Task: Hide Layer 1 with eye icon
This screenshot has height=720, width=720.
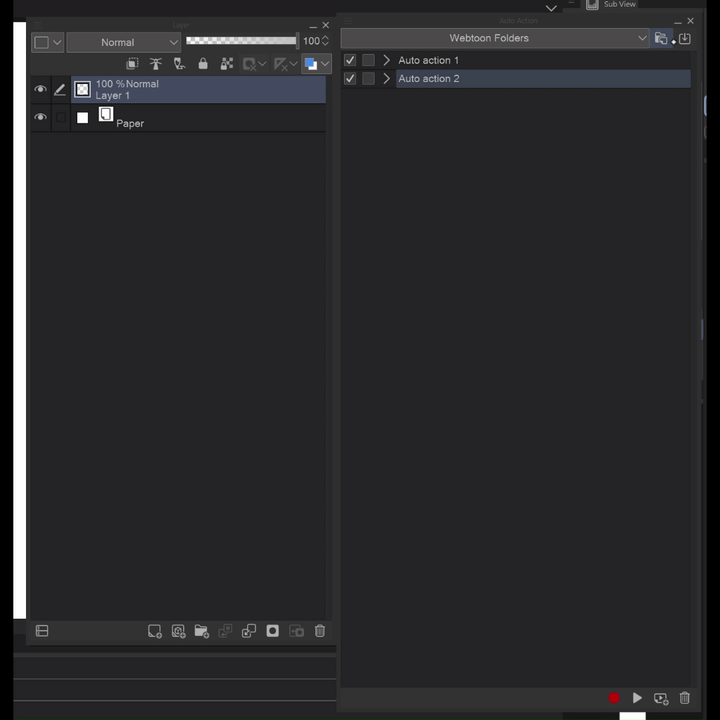Action: 40,89
